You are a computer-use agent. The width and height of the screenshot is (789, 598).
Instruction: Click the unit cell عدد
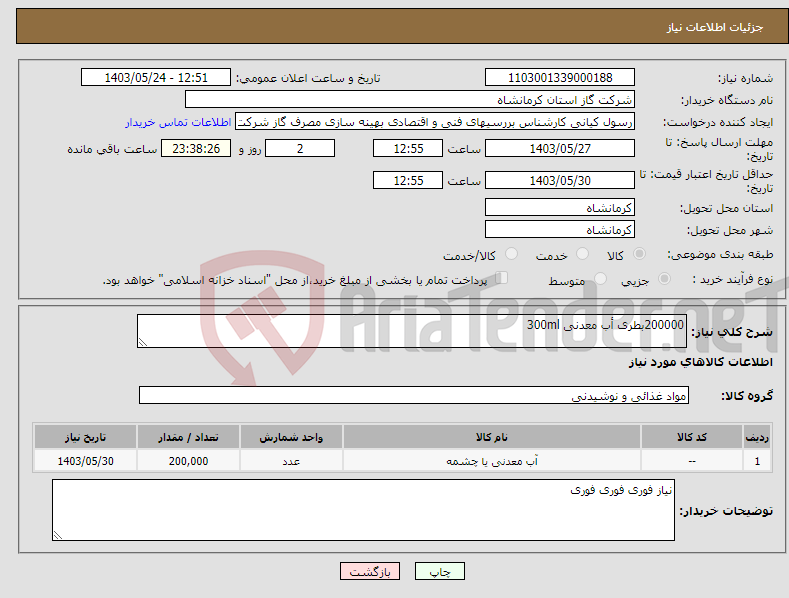click(x=291, y=461)
